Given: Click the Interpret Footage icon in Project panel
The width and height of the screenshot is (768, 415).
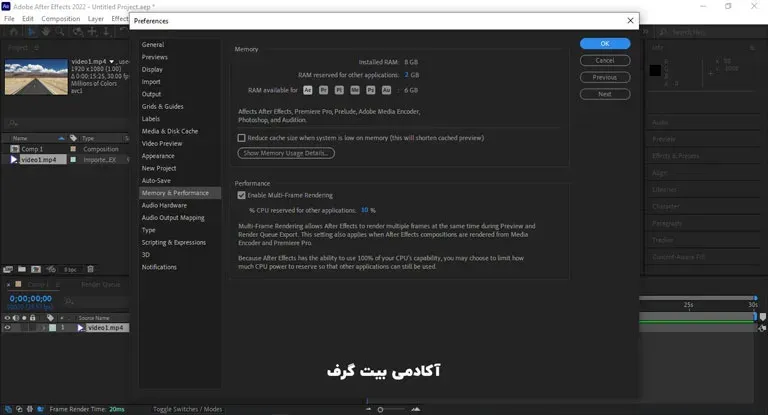Looking at the screenshot, I should 8,269.
